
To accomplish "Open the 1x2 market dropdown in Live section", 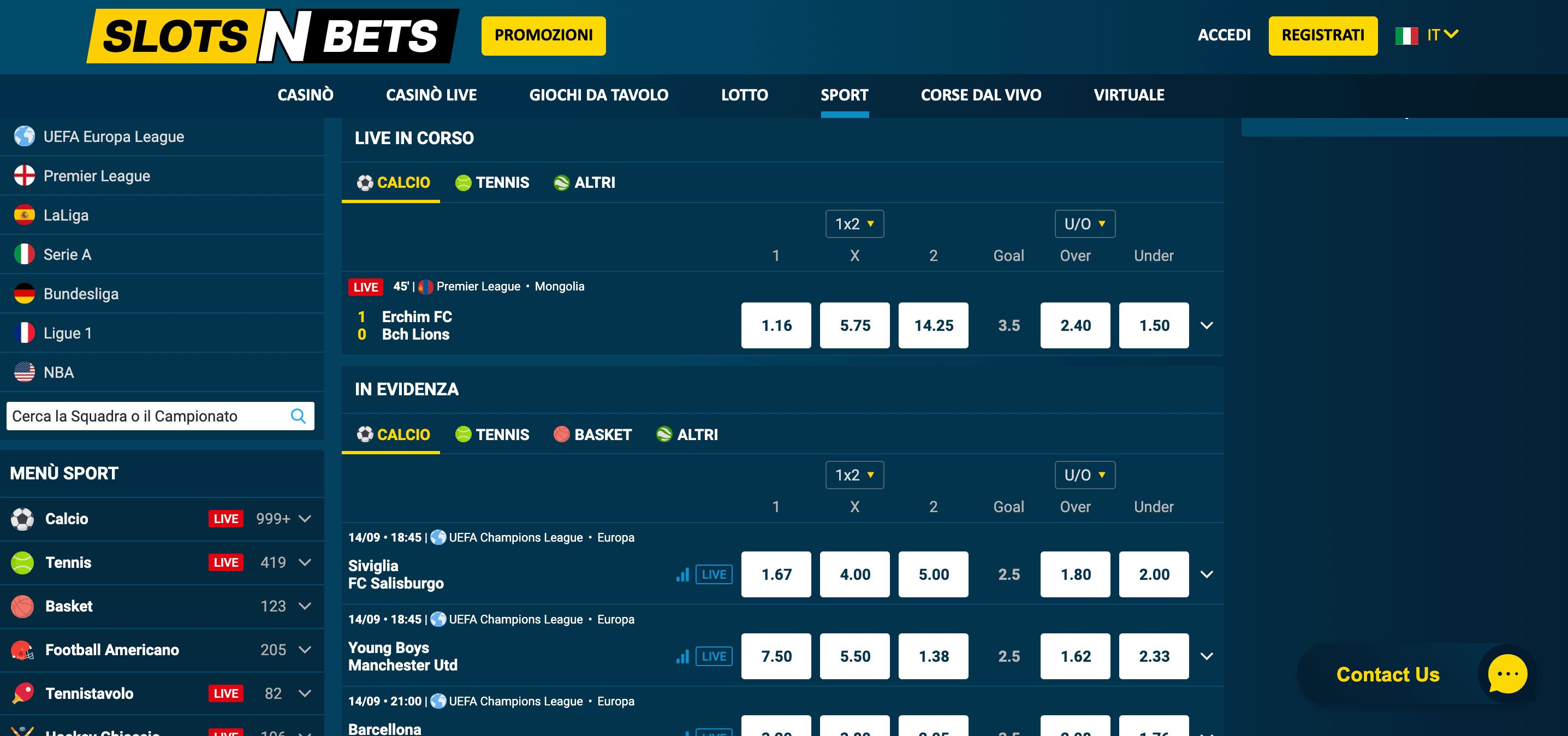I will tap(854, 223).
